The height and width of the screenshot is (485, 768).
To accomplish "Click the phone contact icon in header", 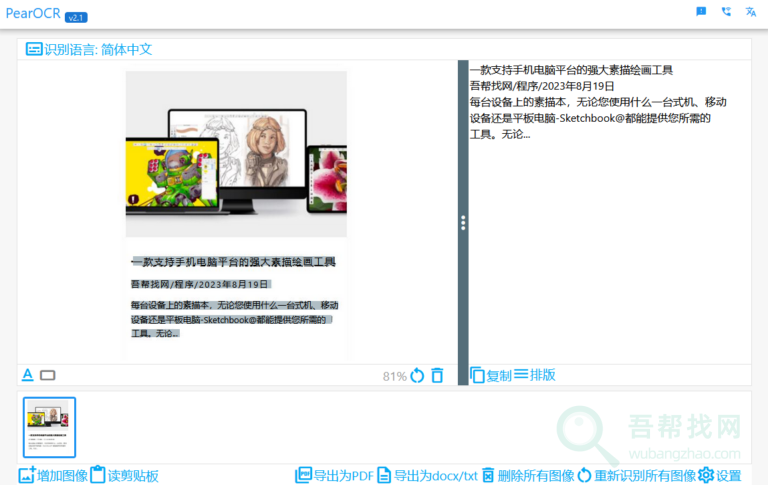I will click(x=726, y=12).
